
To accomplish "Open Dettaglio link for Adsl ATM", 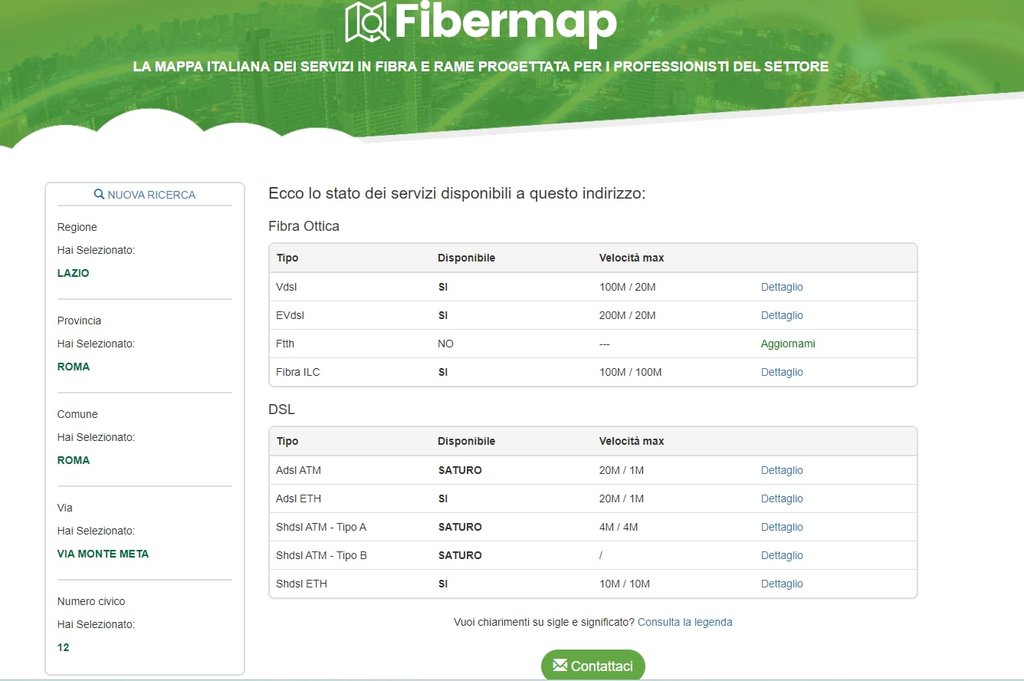I will [782, 470].
